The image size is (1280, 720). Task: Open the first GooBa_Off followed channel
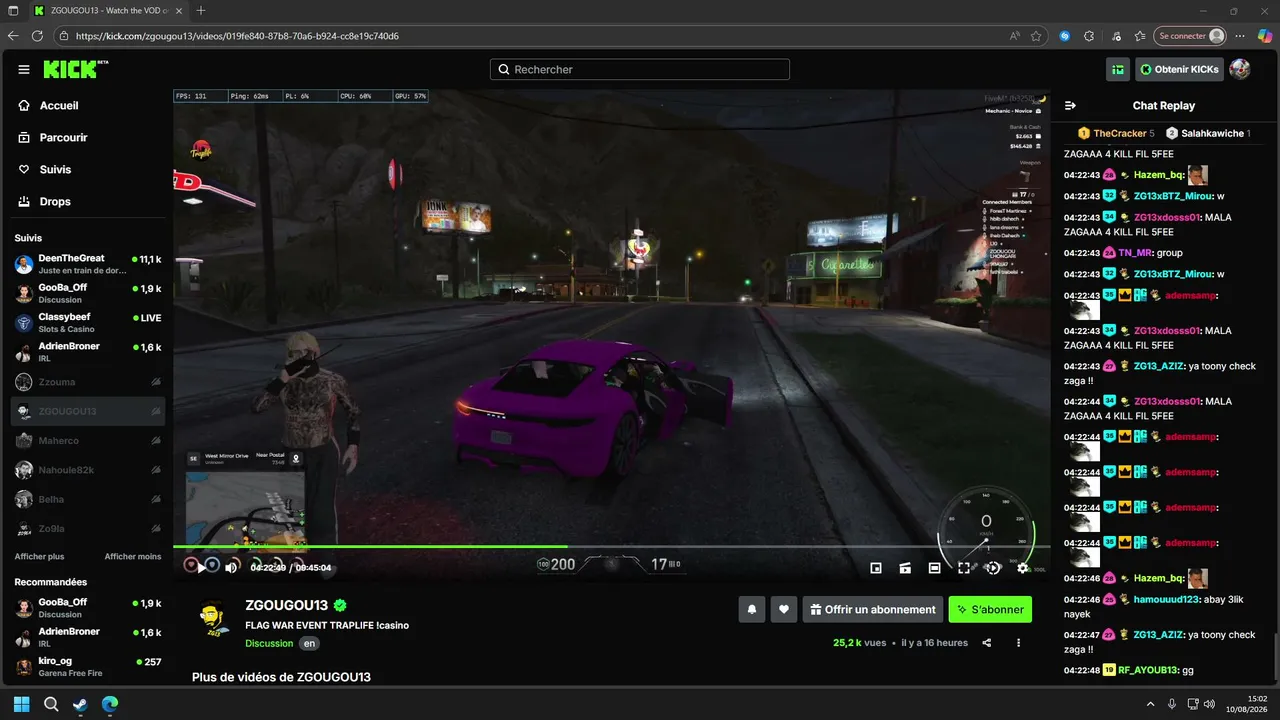coord(88,294)
